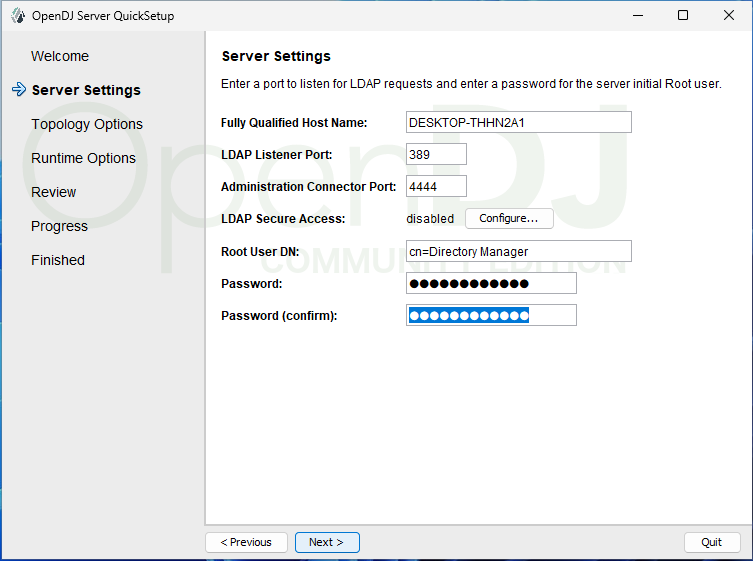This screenshot has height=561, width=753.
Task: Focus the Password (confirm) field
Action: pyautogui.click(x=491, y=315)
